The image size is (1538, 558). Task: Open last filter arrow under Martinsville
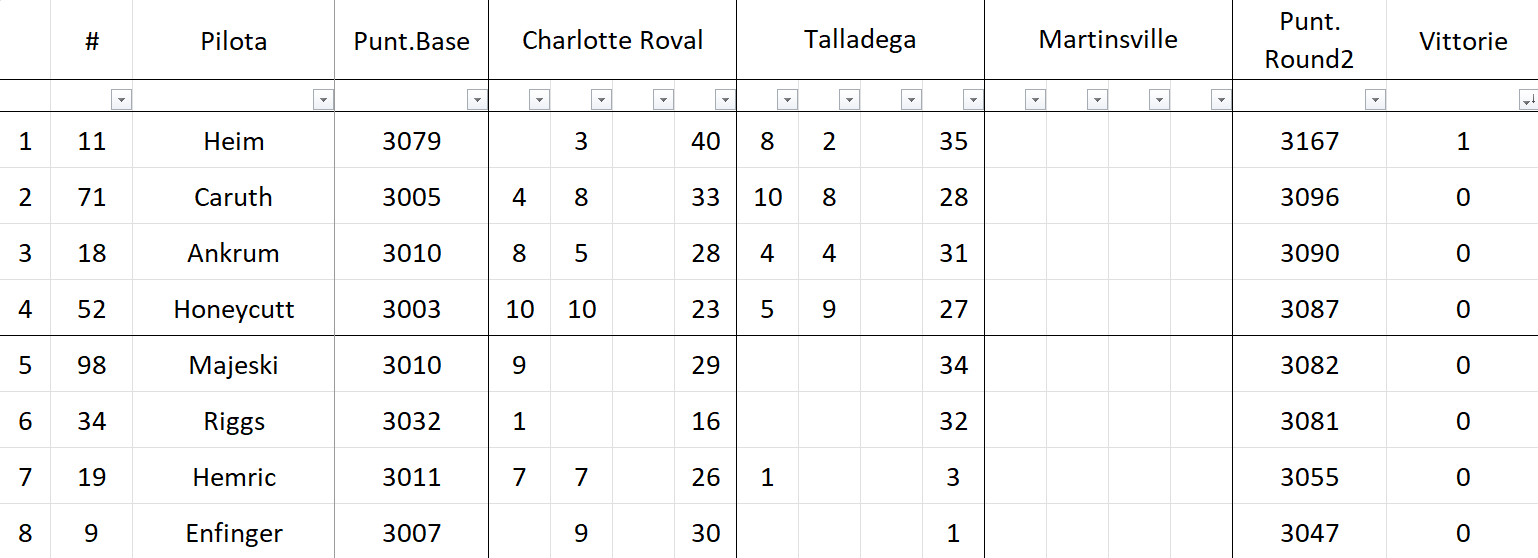point(1221,100)
